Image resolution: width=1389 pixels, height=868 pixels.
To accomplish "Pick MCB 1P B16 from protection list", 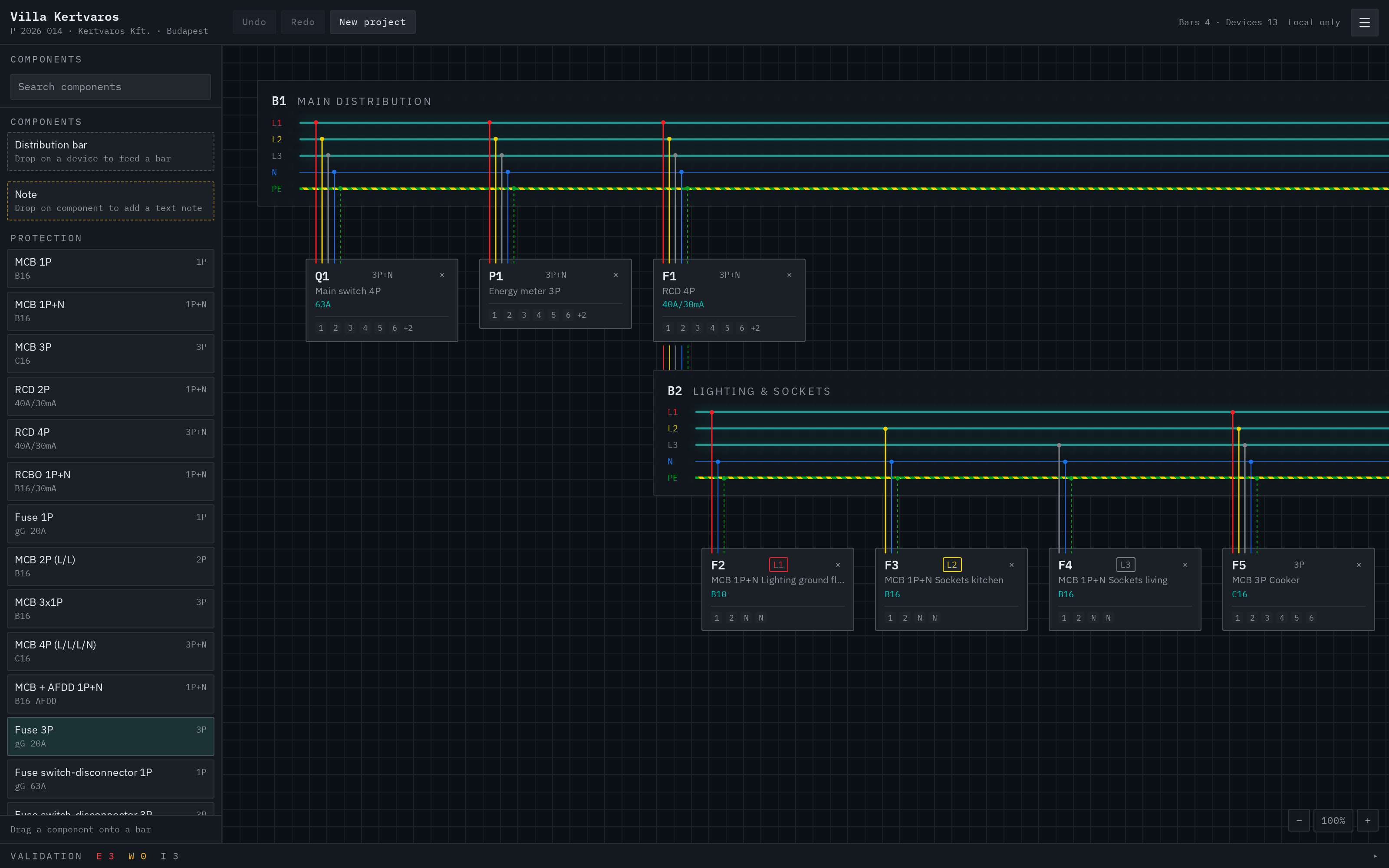I will [x=110, y=268].
